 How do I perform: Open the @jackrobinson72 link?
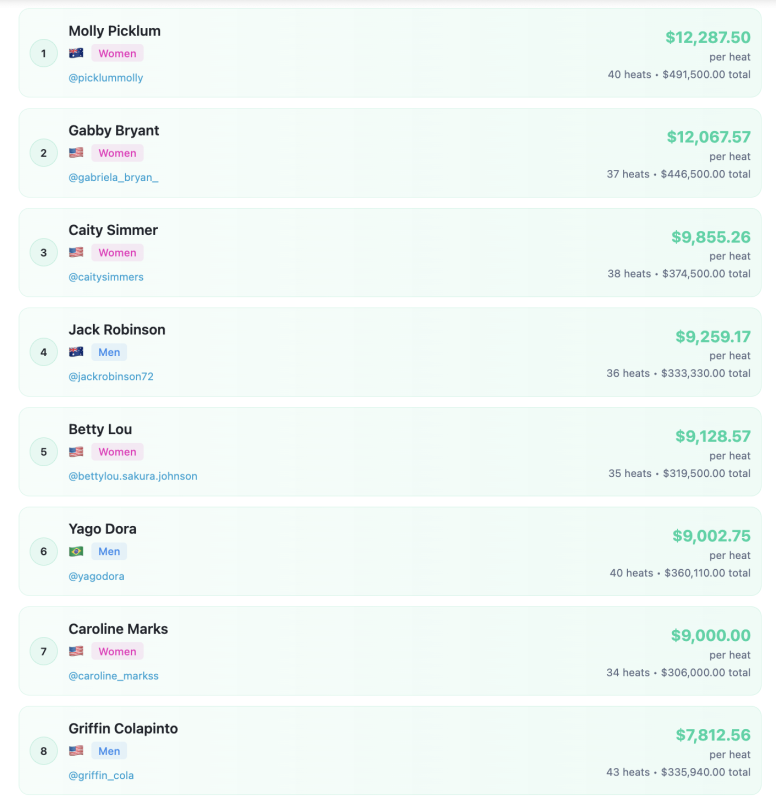click(111, 376)
